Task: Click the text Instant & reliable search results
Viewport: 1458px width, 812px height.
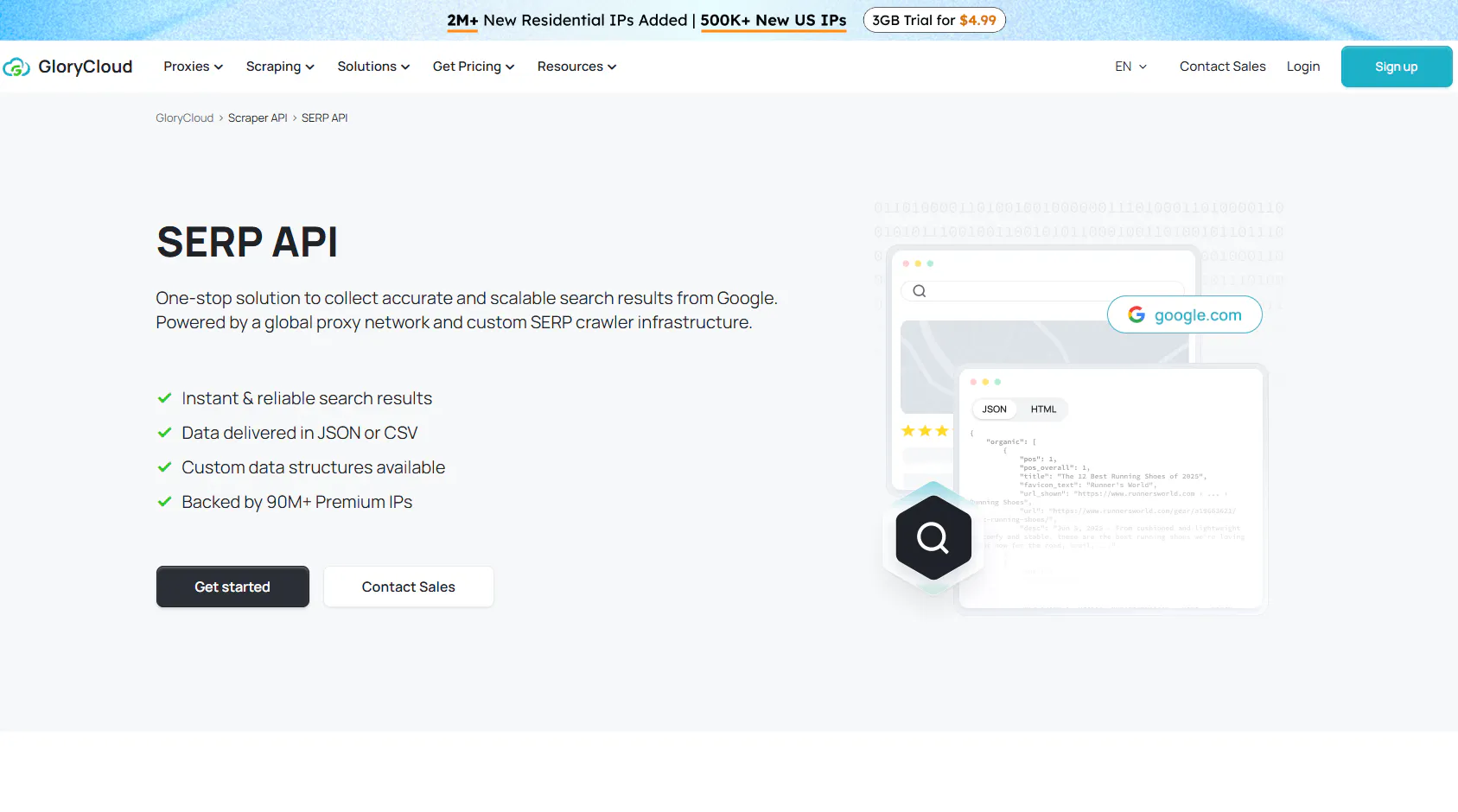Action: [307, 398]
